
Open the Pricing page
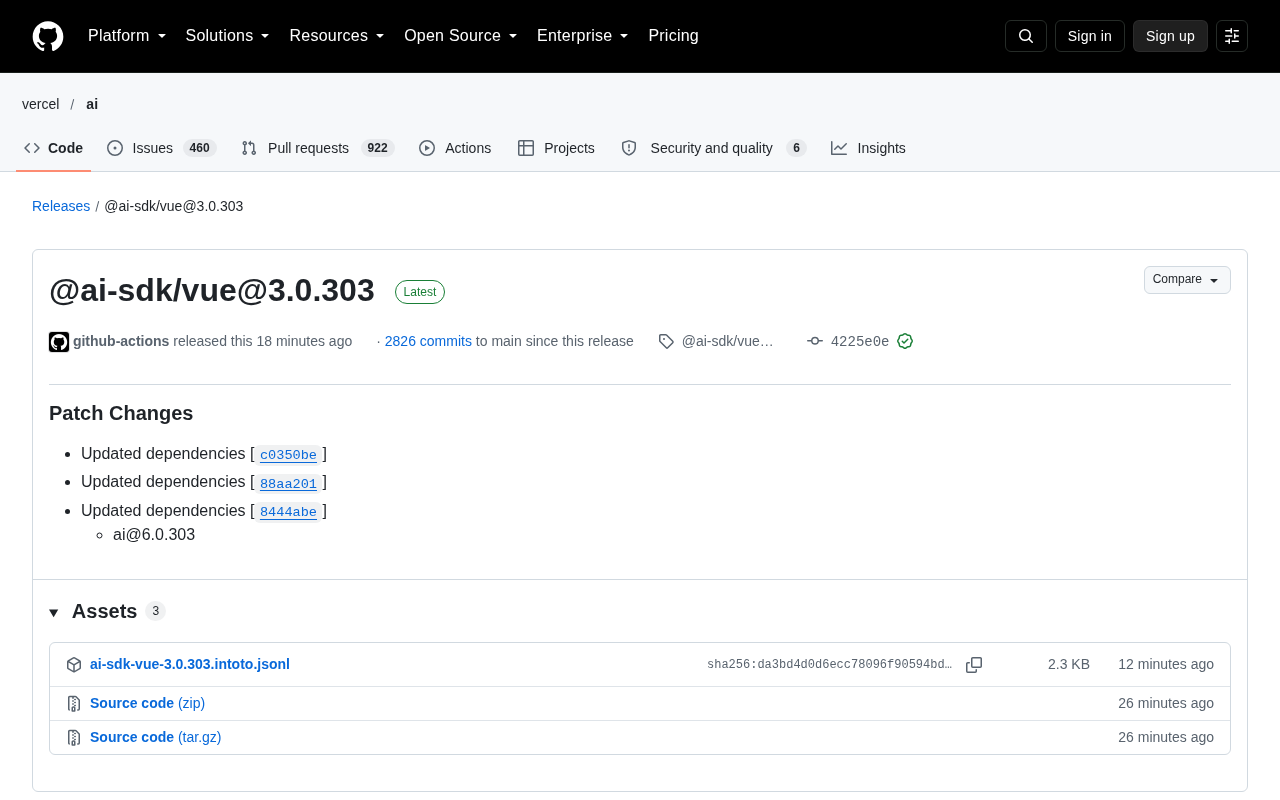tap(673, 36)
